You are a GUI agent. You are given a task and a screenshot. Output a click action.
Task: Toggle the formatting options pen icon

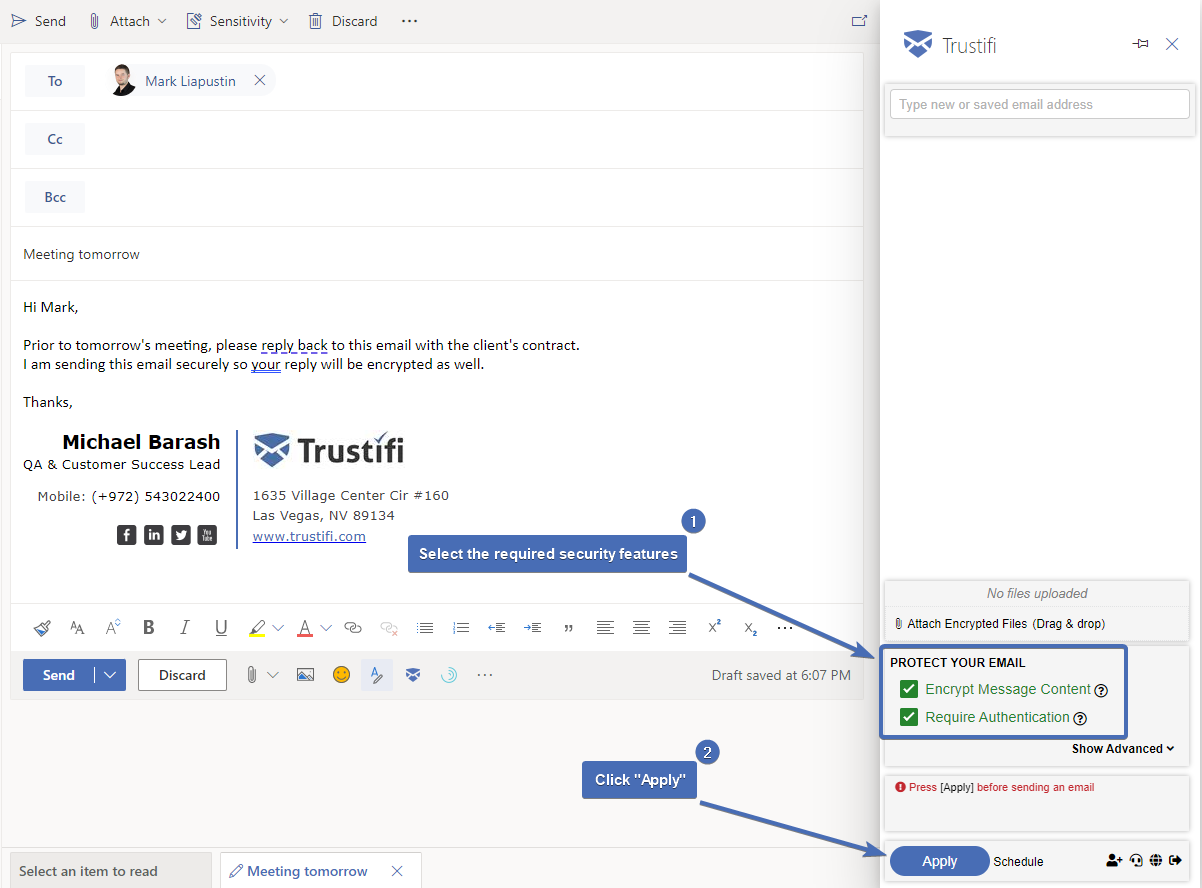[376, 675]
